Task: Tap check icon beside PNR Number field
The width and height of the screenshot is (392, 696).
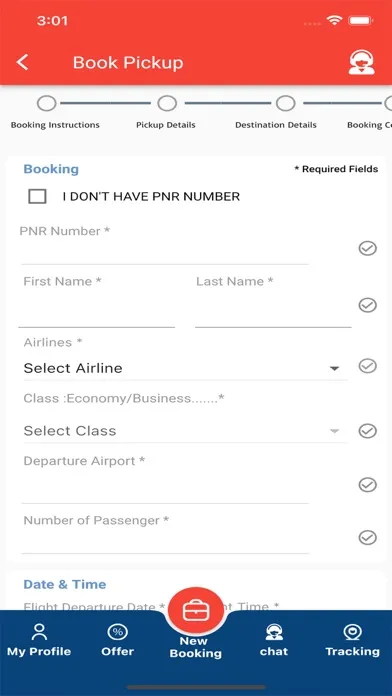Action: coord(368,248)
